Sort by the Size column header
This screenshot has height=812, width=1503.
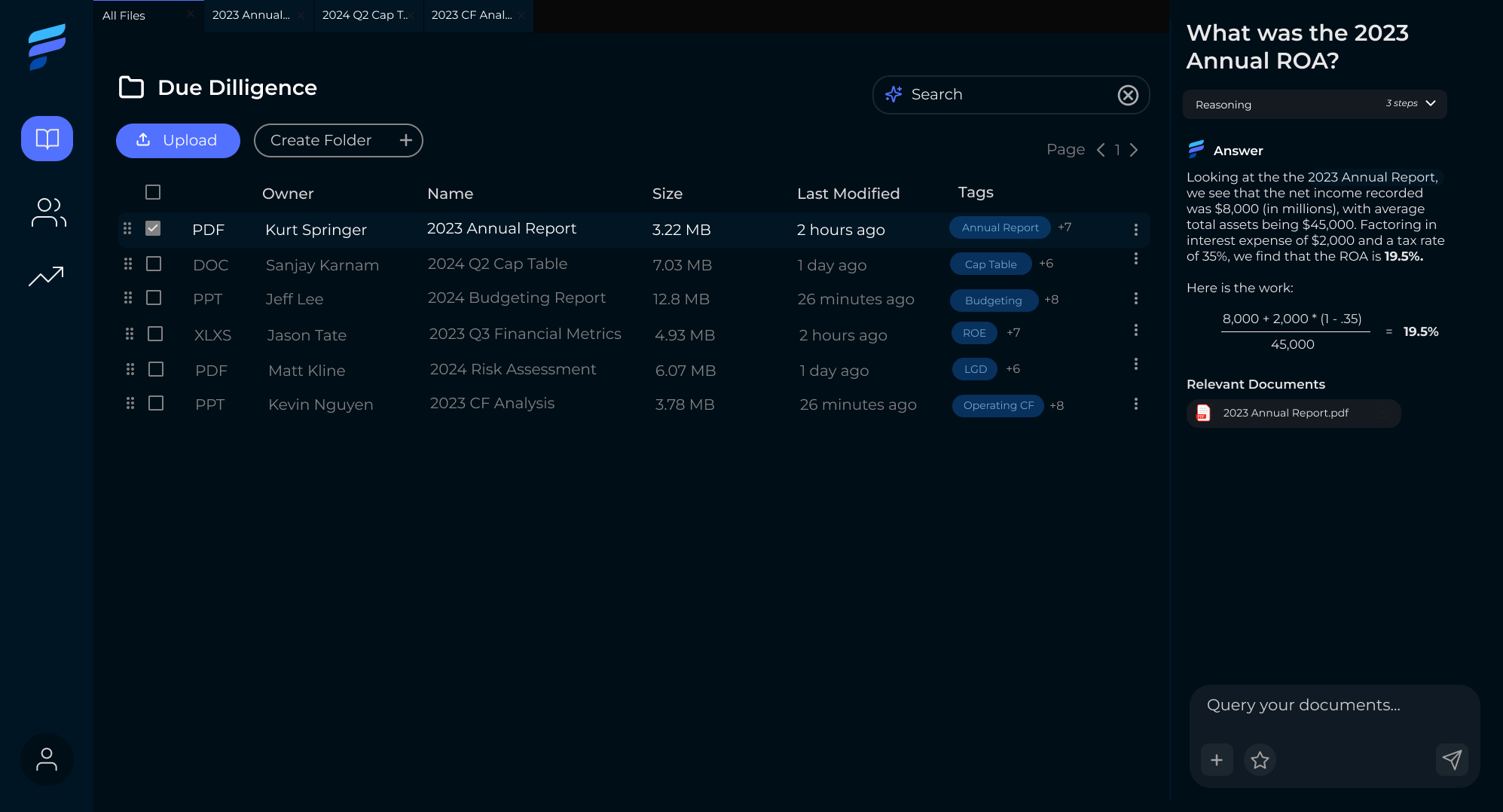[667, 194]
